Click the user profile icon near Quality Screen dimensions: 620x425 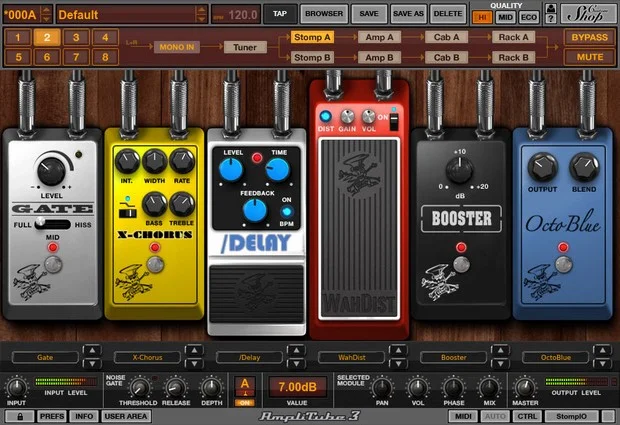pyautogui.click(x=551, y=8)
